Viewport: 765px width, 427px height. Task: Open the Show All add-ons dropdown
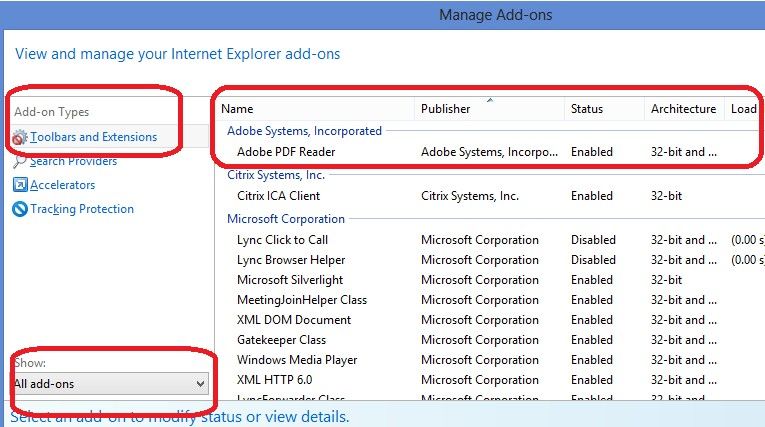pyautogui.click(x=111, y=384)
